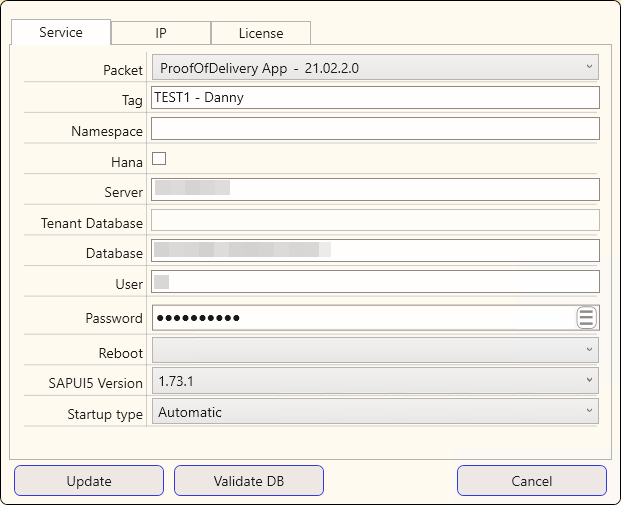Select the Service tab
Screen dimensions: 621x505
tap(61, 32)
